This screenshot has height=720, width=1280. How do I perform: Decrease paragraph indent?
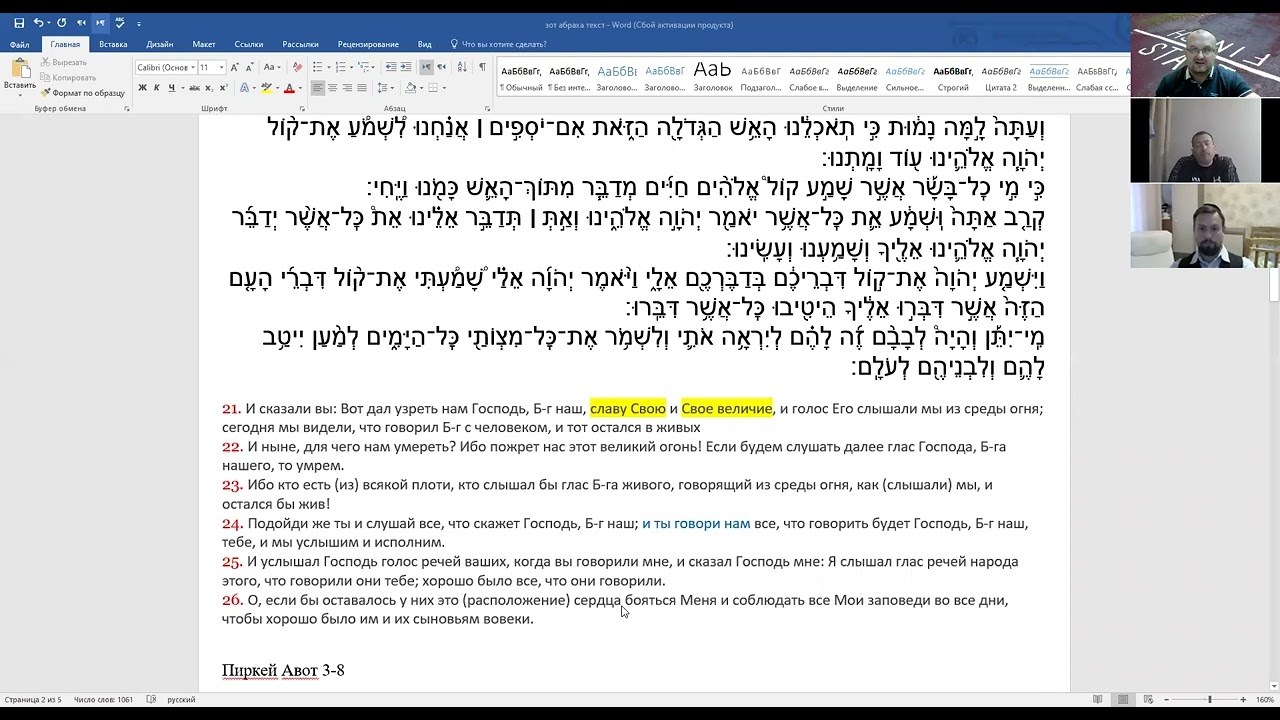coord(391,67)
